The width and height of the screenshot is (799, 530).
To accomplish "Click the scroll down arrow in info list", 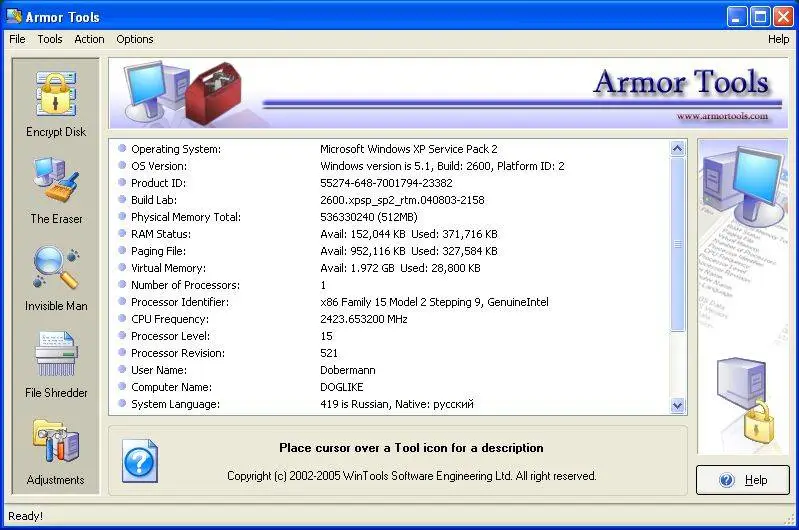I will [x=677, y=406].
